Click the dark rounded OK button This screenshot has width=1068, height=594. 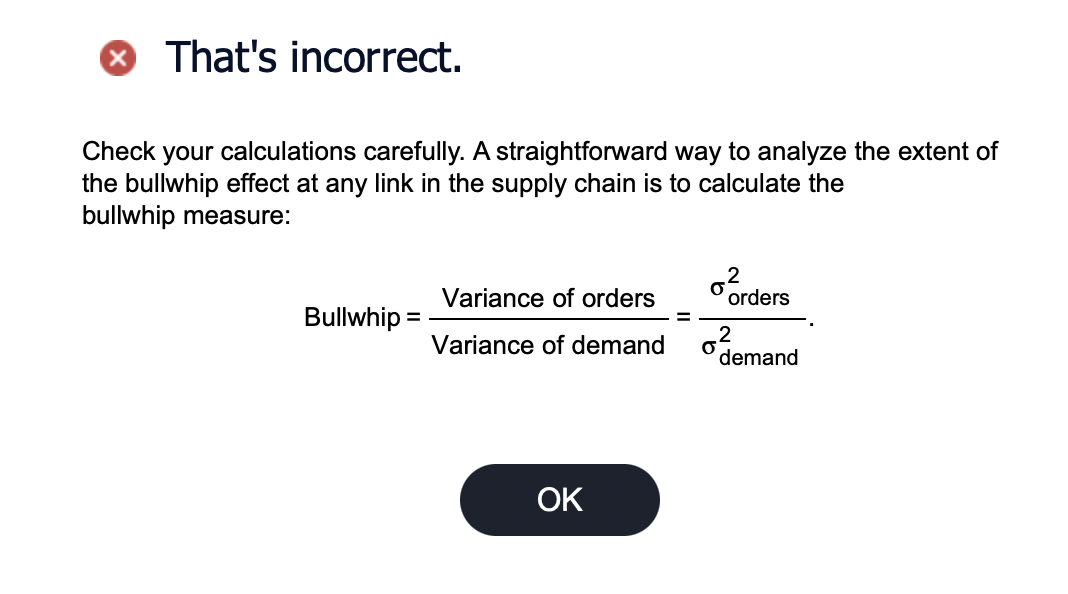click(x=559, y=499)
